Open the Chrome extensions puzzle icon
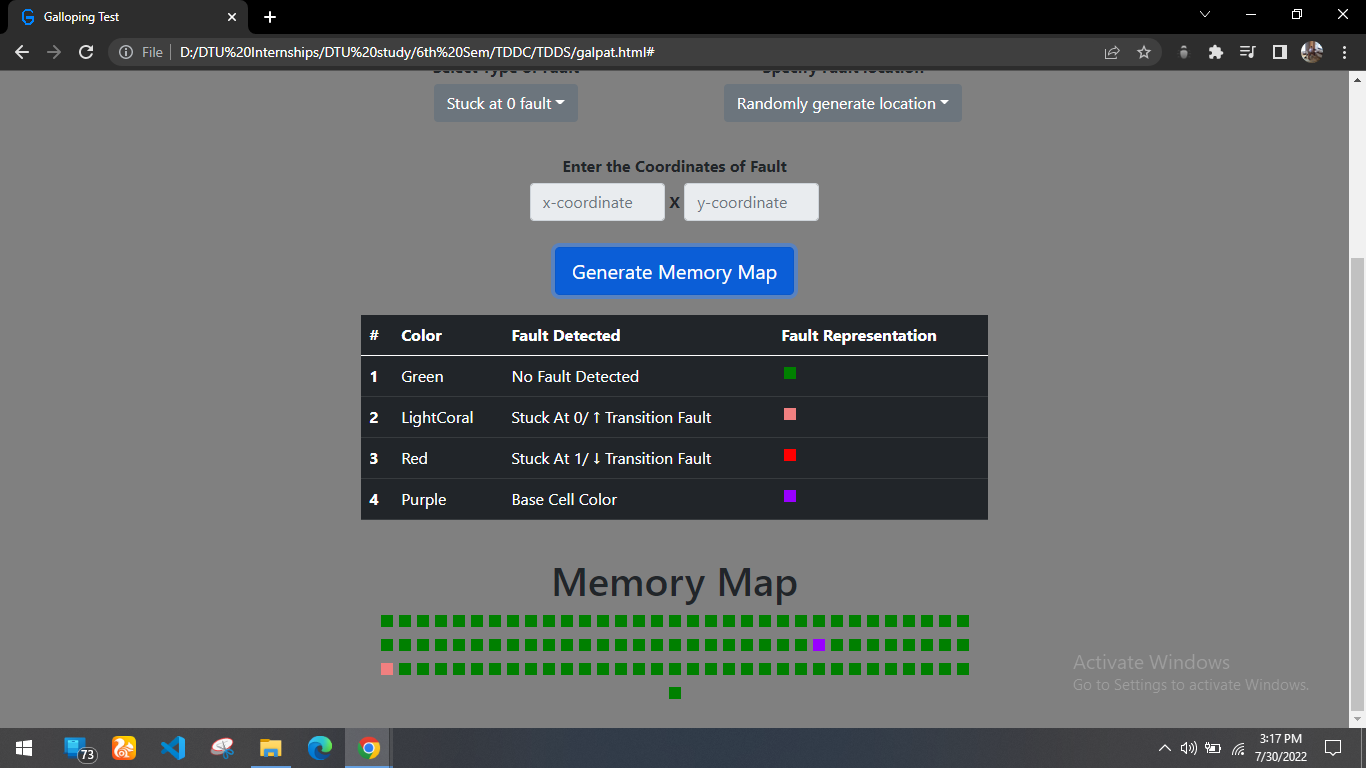The image size is (1366, 768). coord(1215,51)
